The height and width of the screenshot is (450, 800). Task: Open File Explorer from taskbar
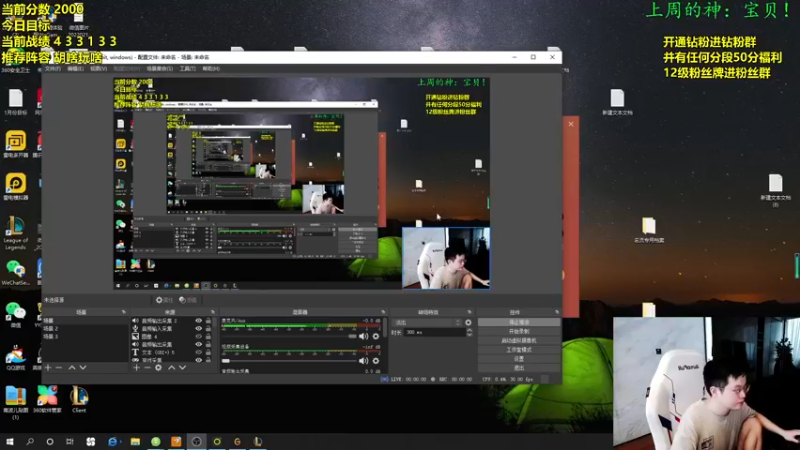(x=135, y=441)
